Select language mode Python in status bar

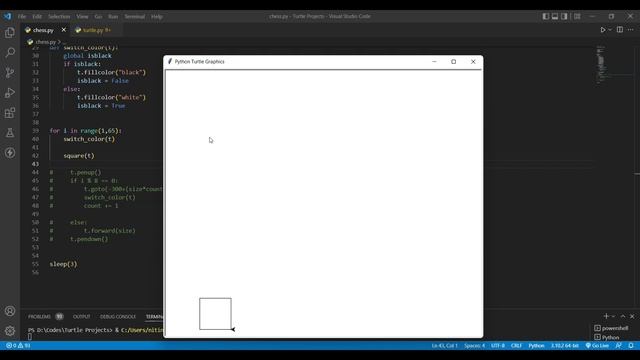pos(536,346)
